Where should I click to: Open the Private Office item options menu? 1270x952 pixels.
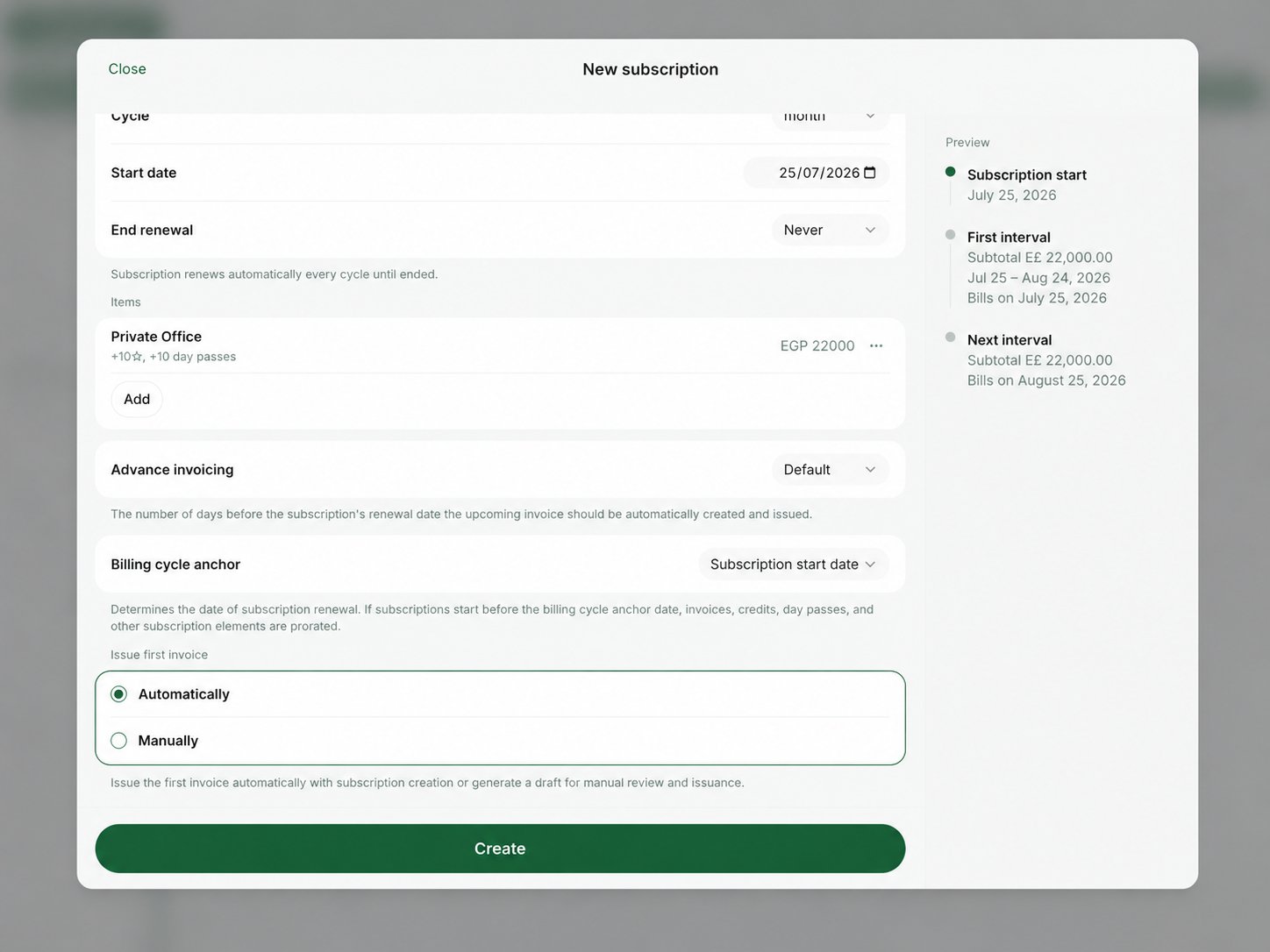point(876,345)
